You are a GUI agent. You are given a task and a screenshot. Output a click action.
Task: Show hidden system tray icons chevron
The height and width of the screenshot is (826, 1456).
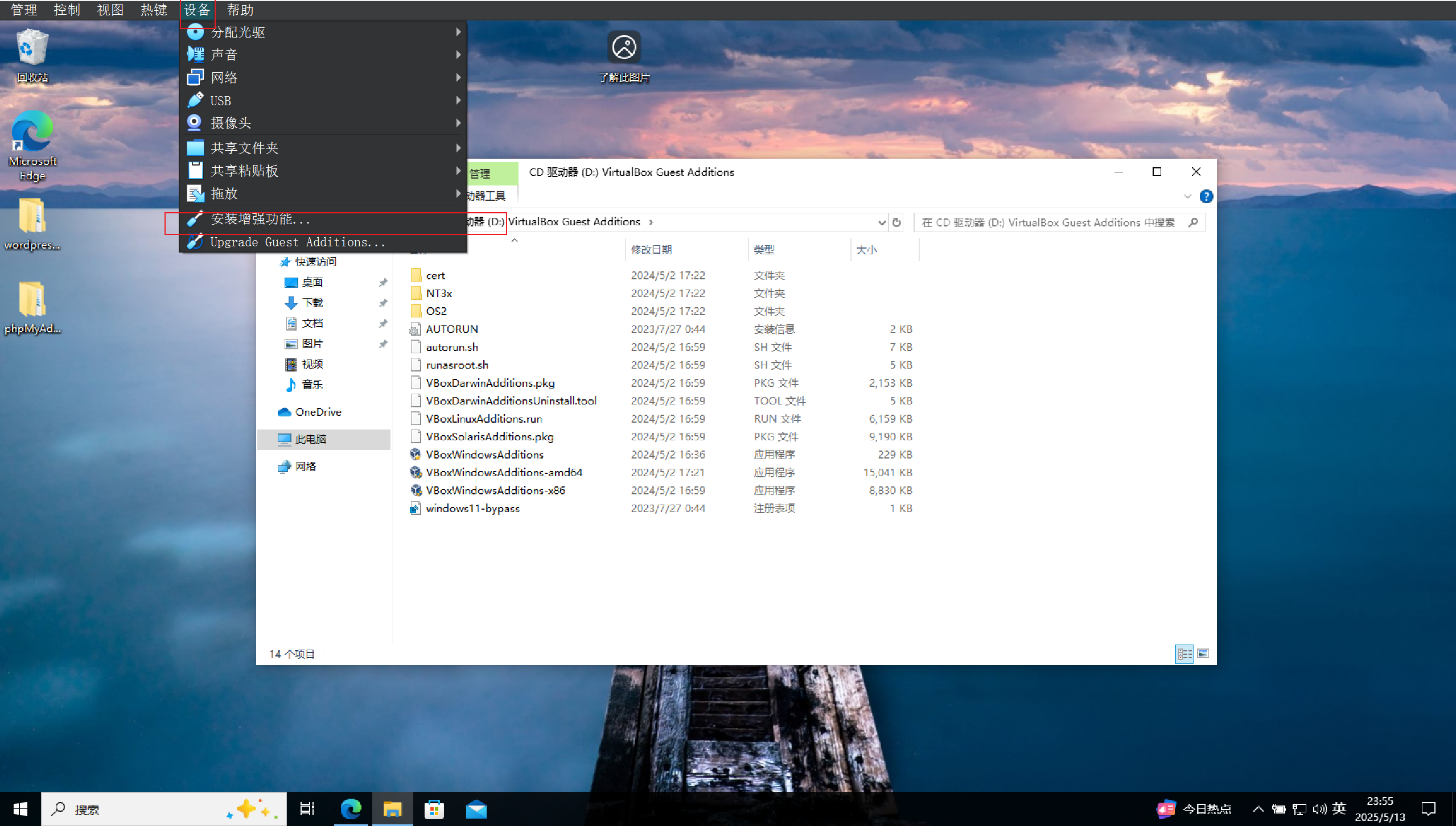click(x=1258, y=809)
